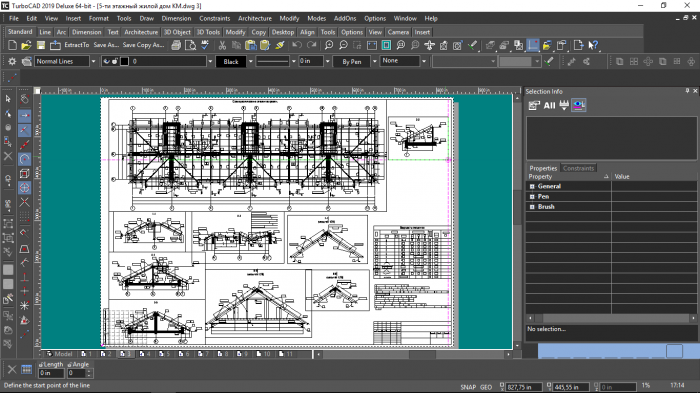The image size is (700, 393).
Task: Open the By Pen dropdown arrow
Action: tap(374, 61)
